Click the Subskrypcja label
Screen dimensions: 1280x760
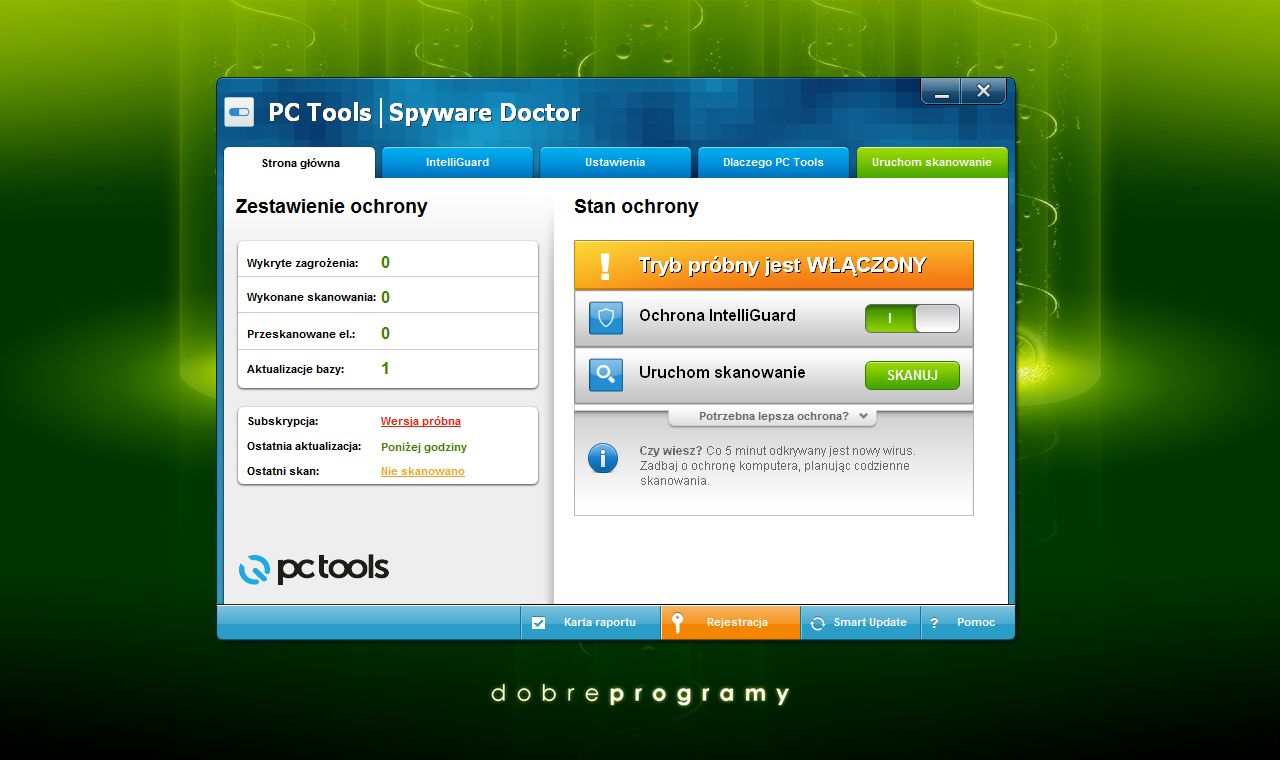tap(282, 421)
